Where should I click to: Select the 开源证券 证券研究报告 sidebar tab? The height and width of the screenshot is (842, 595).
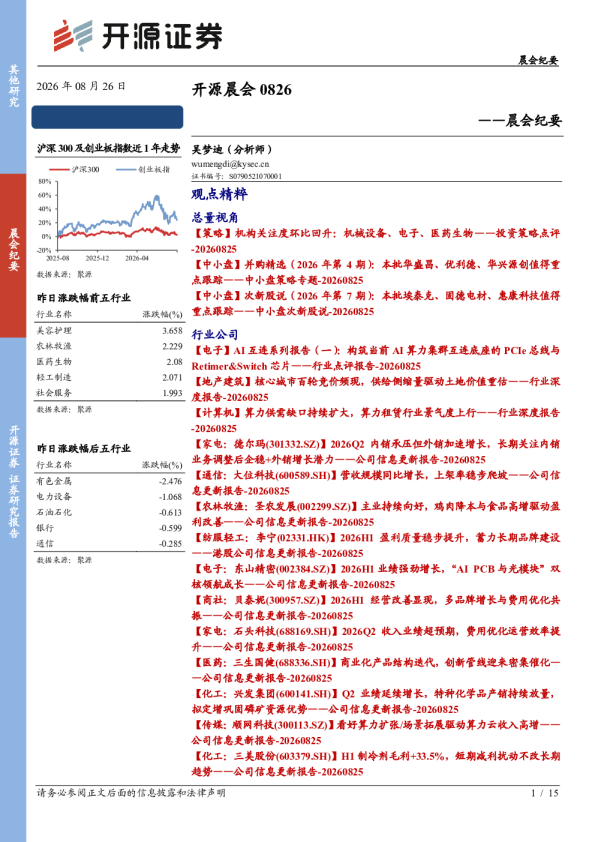click(x=13, y=482)
